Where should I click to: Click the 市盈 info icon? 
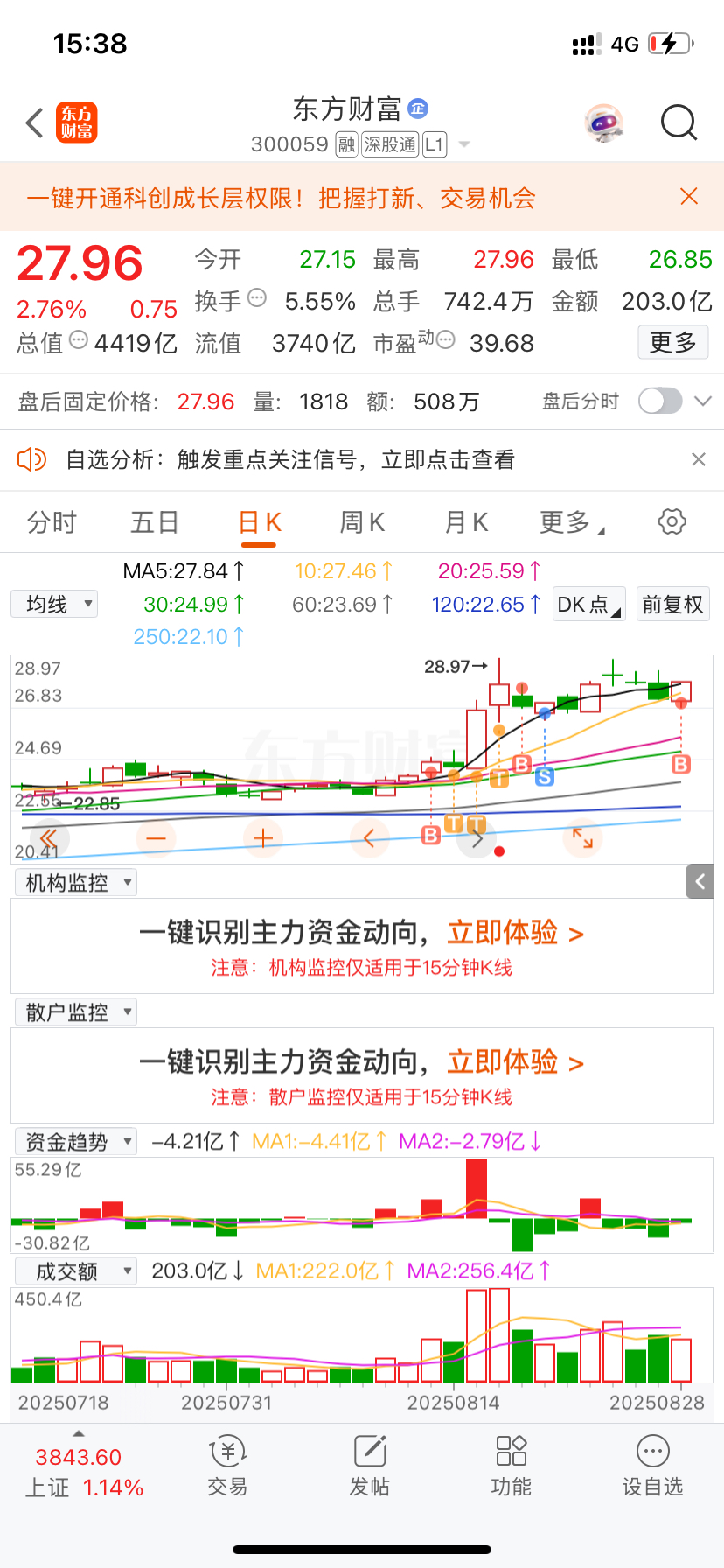click(x=445, y=339)
